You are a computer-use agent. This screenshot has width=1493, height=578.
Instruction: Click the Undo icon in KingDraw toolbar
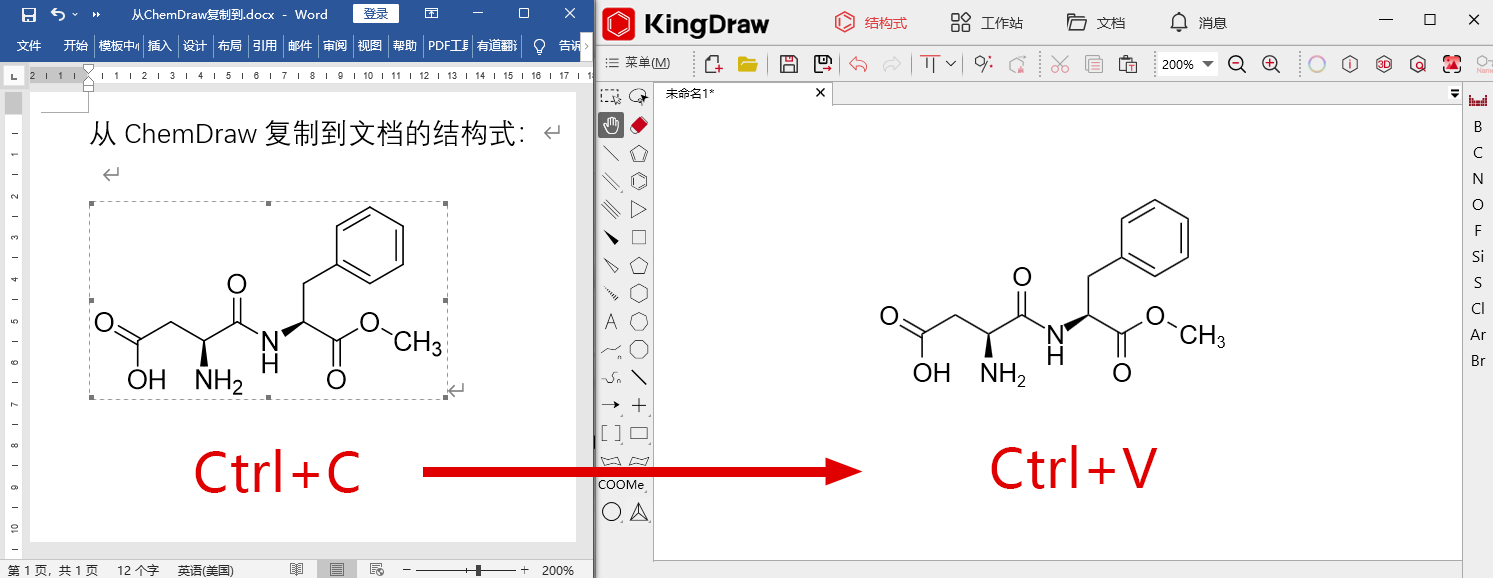coord(859,63)
